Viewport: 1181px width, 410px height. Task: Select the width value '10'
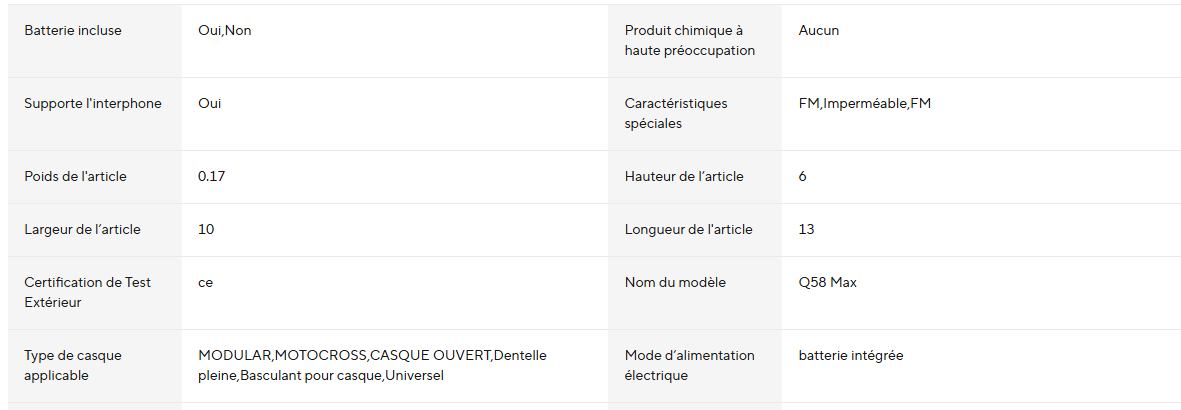(x=206, y=230)
